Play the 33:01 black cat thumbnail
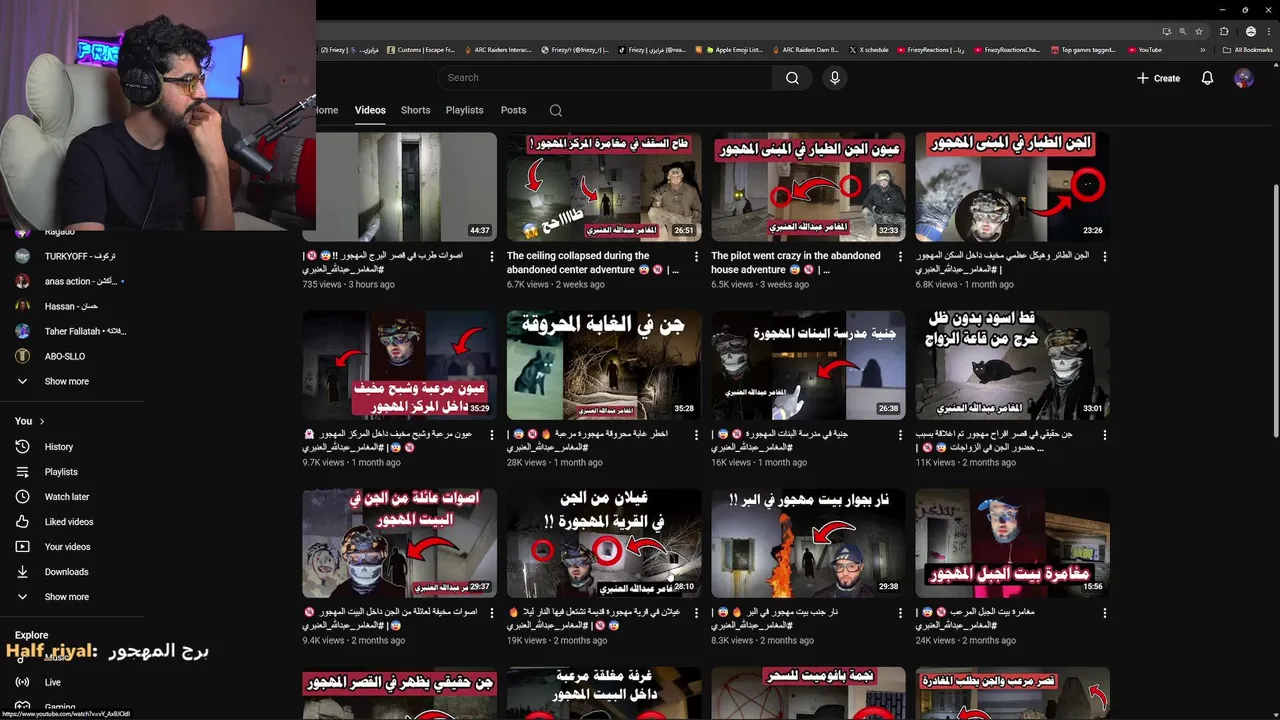The width and height of the screenshot is (1280, 720). [1012, 365]
